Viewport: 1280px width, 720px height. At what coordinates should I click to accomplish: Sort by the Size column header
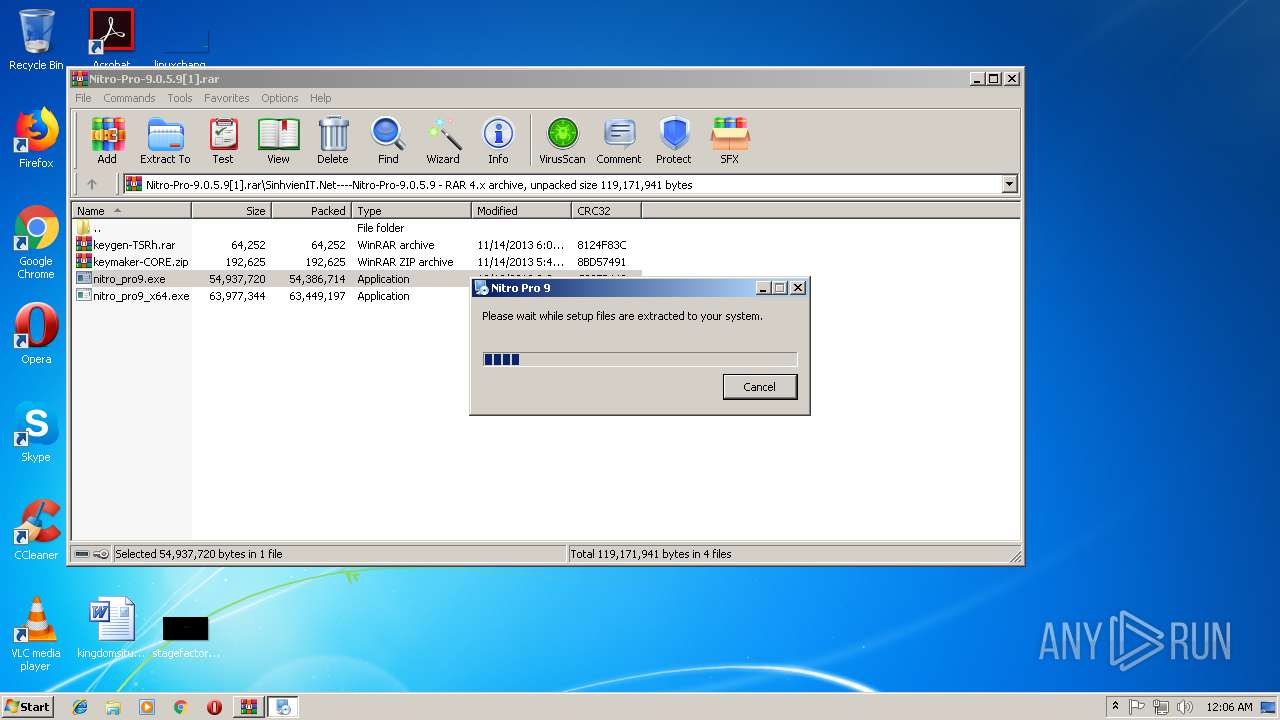point(232,211)
